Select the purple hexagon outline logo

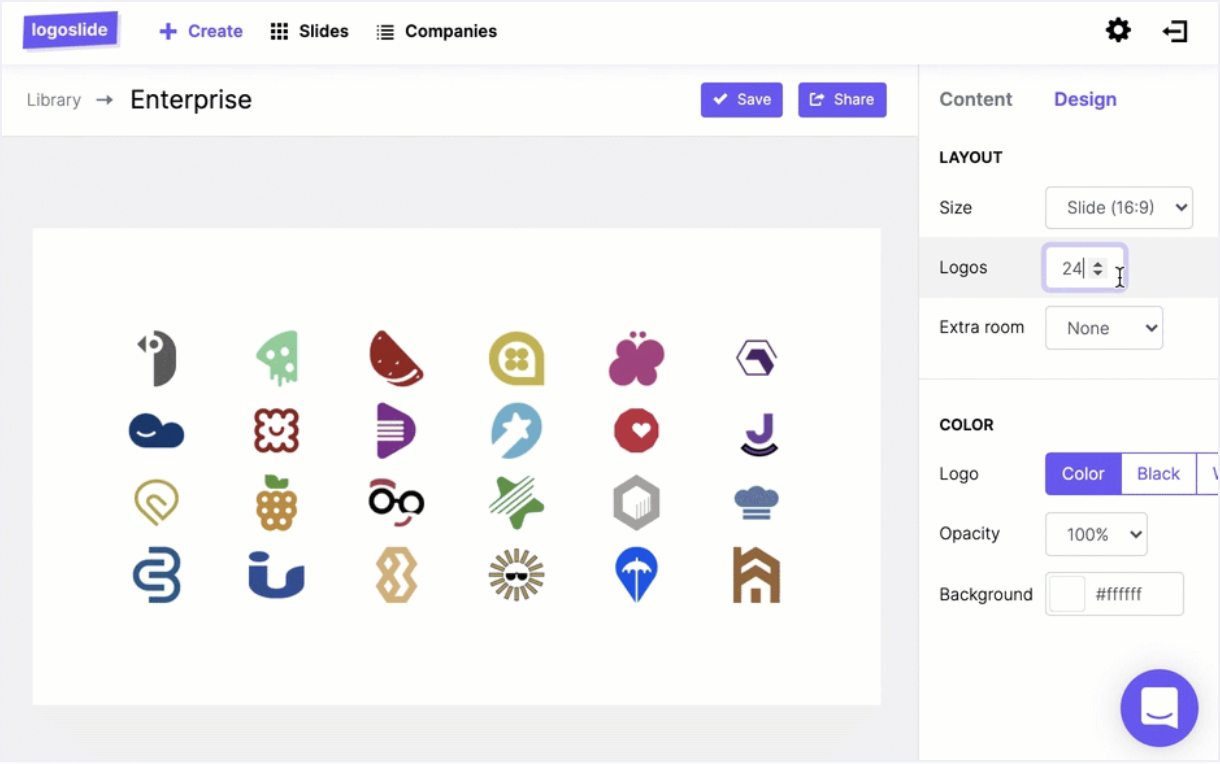pos(757,358)
